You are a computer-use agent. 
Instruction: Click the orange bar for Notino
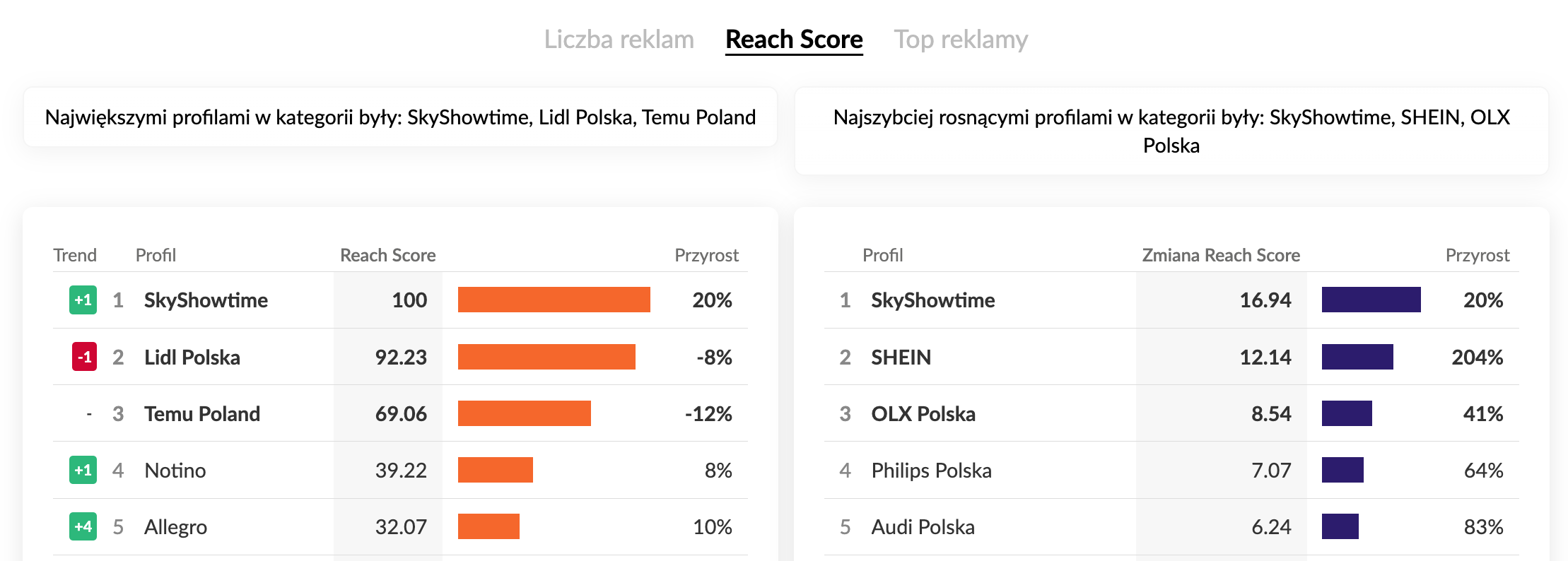point(495,470)
